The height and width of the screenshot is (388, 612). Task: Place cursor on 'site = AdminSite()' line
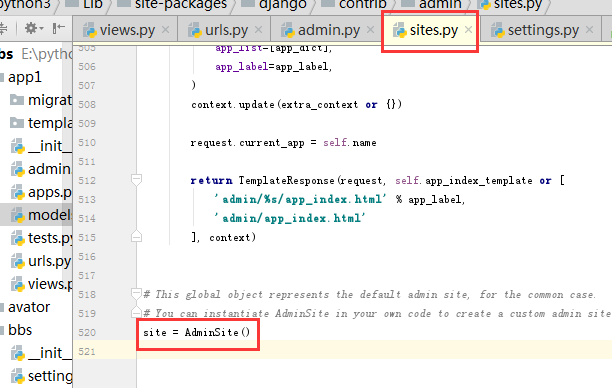click(x=197, y=333)
